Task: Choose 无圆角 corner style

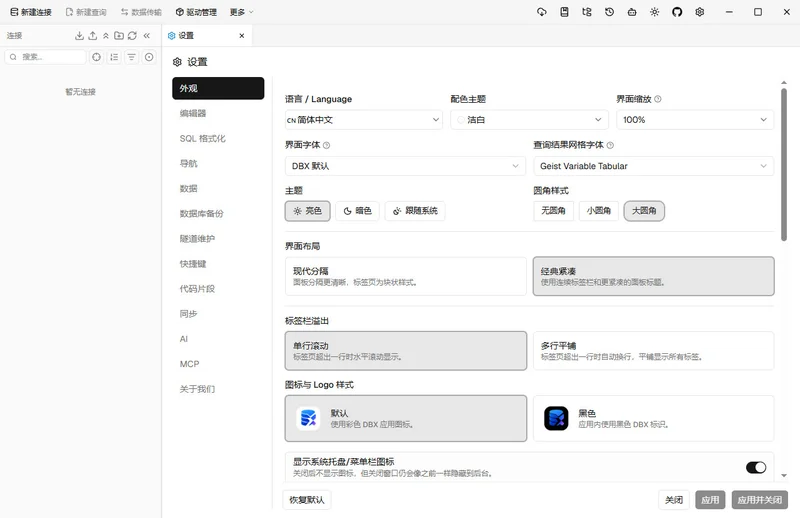Action: coord(554,211)
